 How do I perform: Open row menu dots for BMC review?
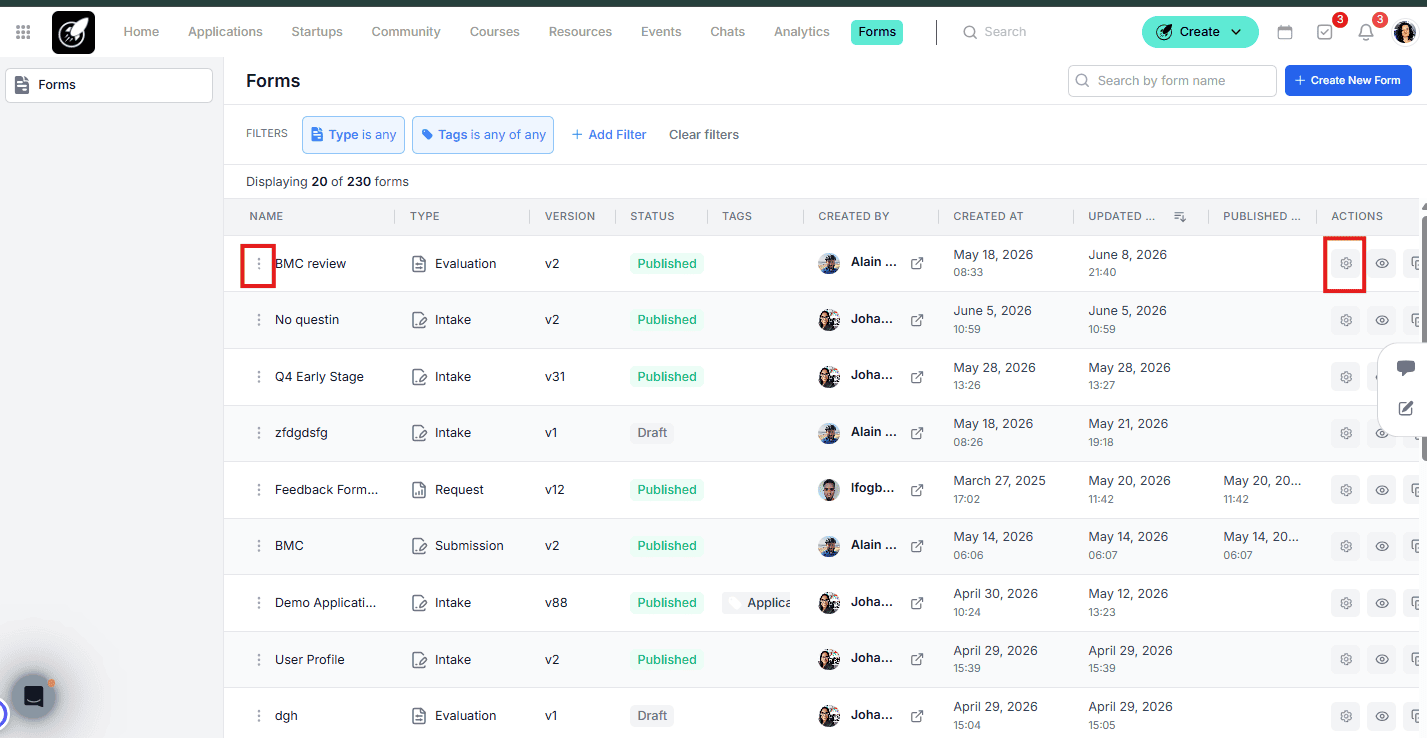259,264
